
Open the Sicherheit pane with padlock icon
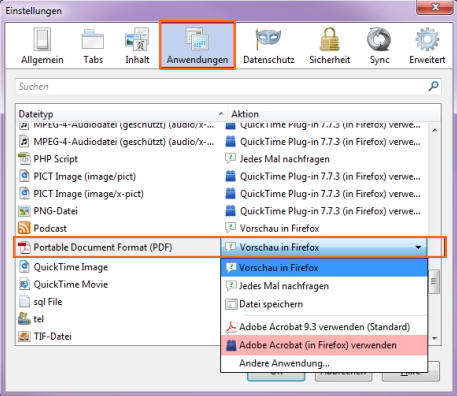click(329, 46)
